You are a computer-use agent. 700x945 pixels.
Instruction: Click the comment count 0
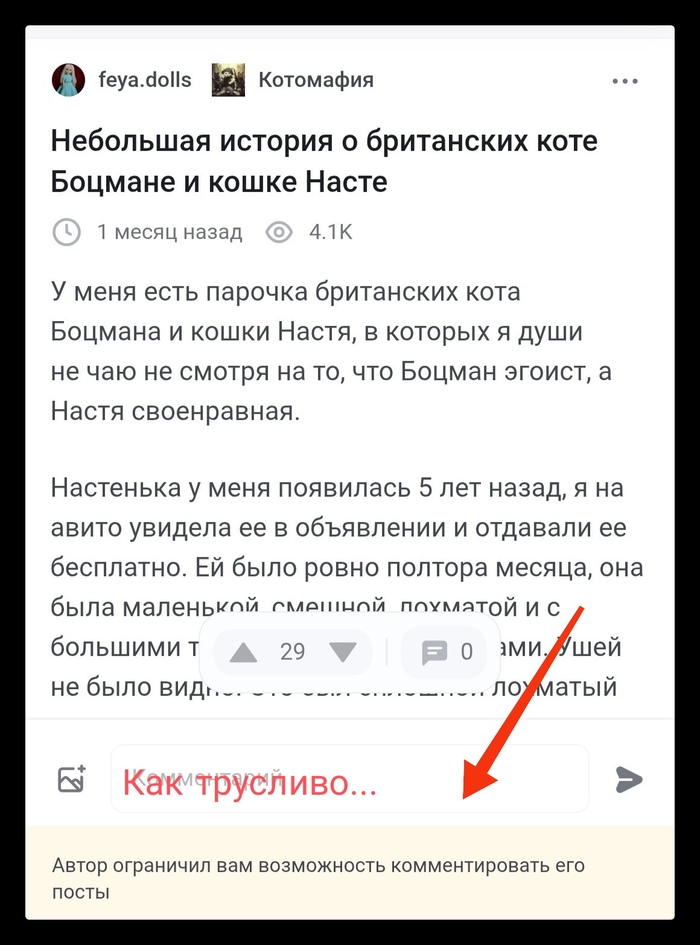pyautogui.click(x=467, y=652)
